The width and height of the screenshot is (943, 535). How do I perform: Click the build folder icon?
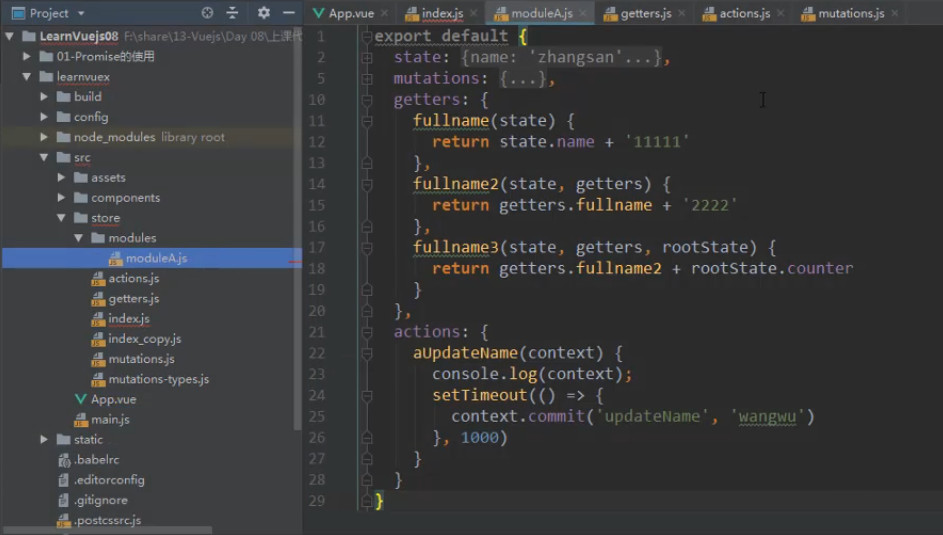tap(64, 97)
